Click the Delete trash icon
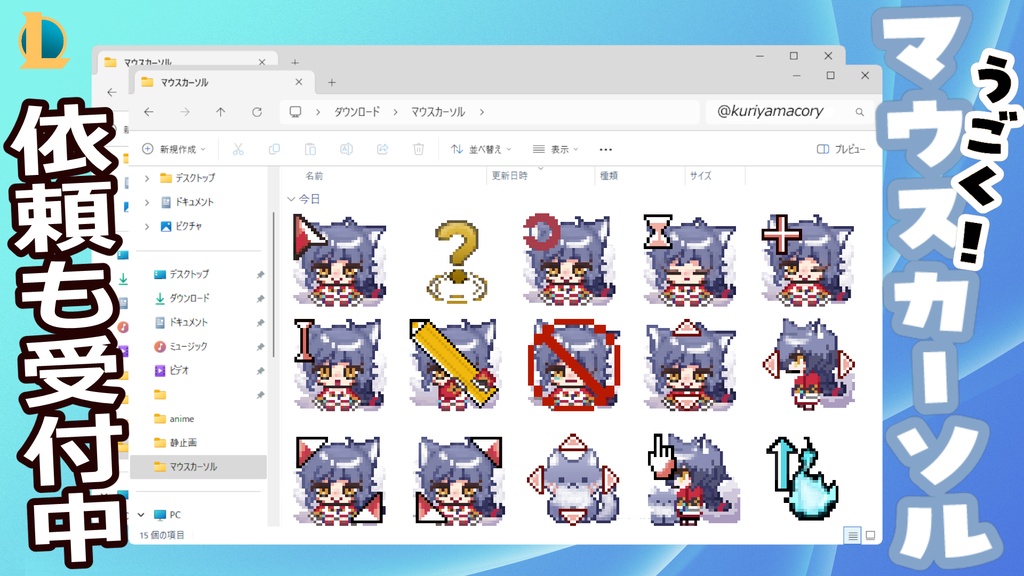The height and width of the screenshot is (576, 1024). pos(418,148)
